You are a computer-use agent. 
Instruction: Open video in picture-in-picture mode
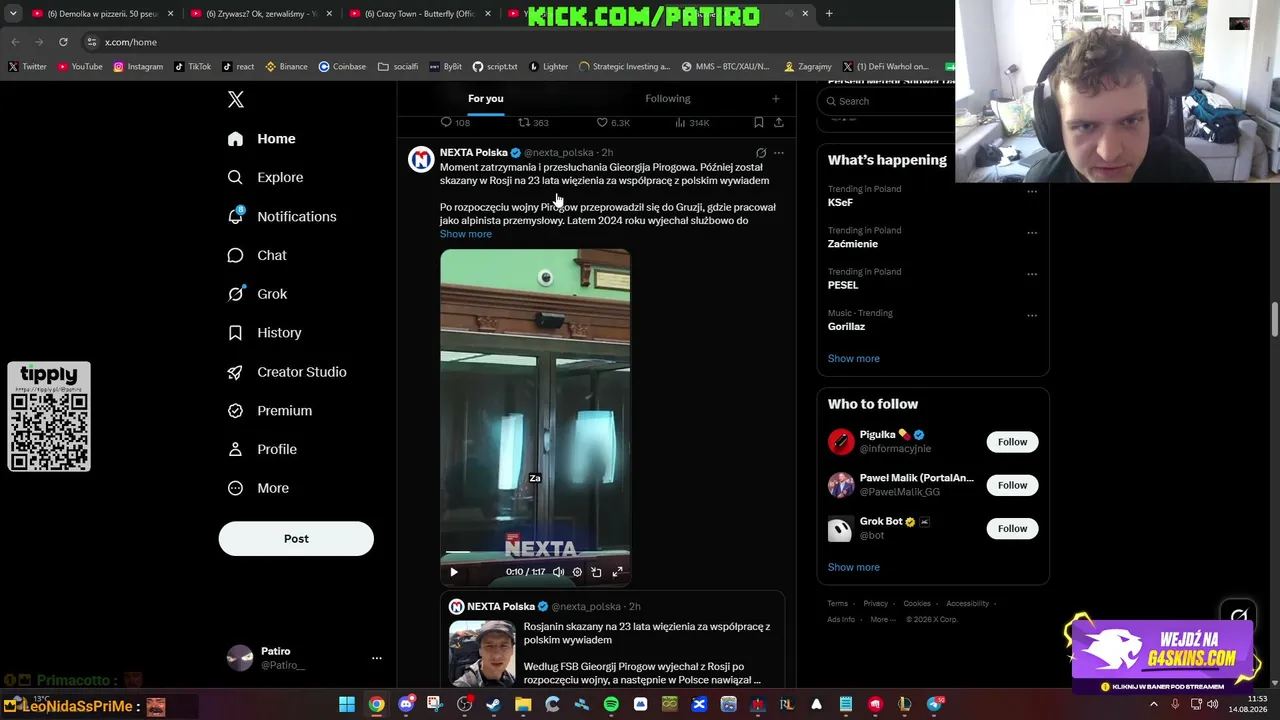click(596, 572)
